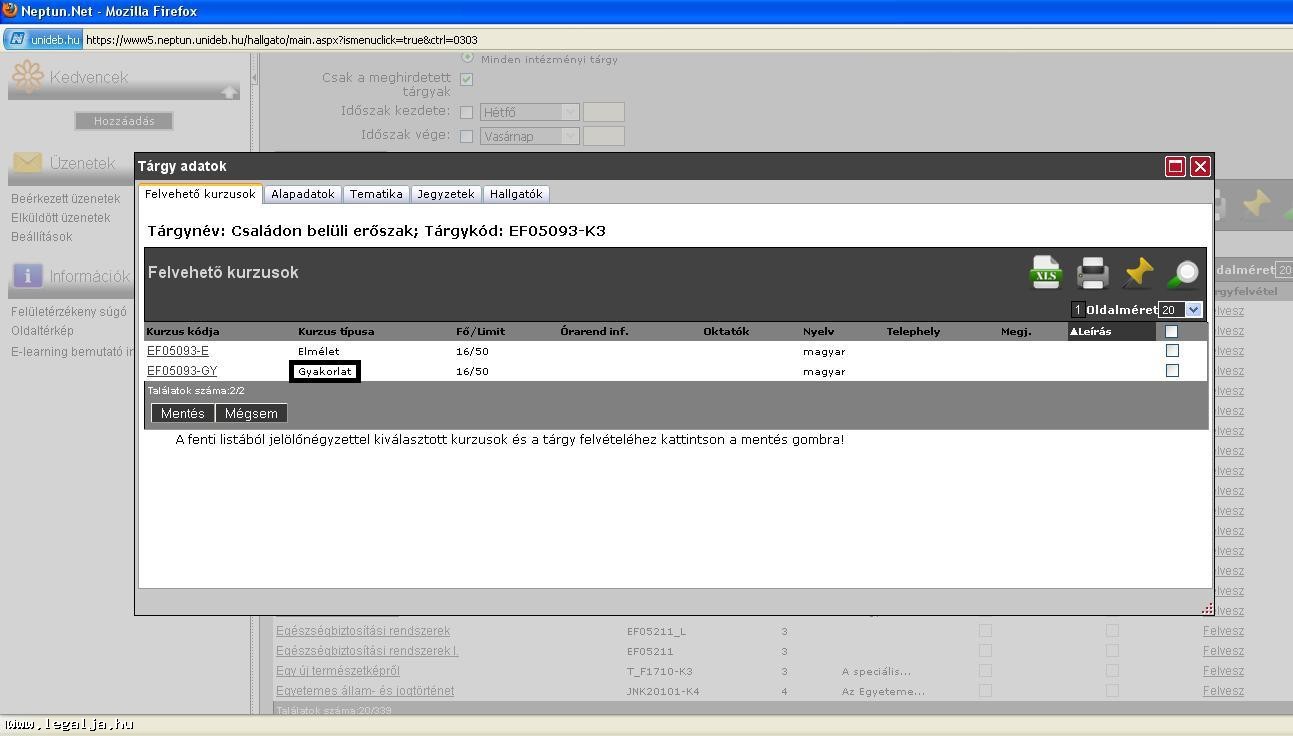Screen dimensions: 1293x736
Task: Click the Üzenetek envelope icon
Action: [27, 162]
